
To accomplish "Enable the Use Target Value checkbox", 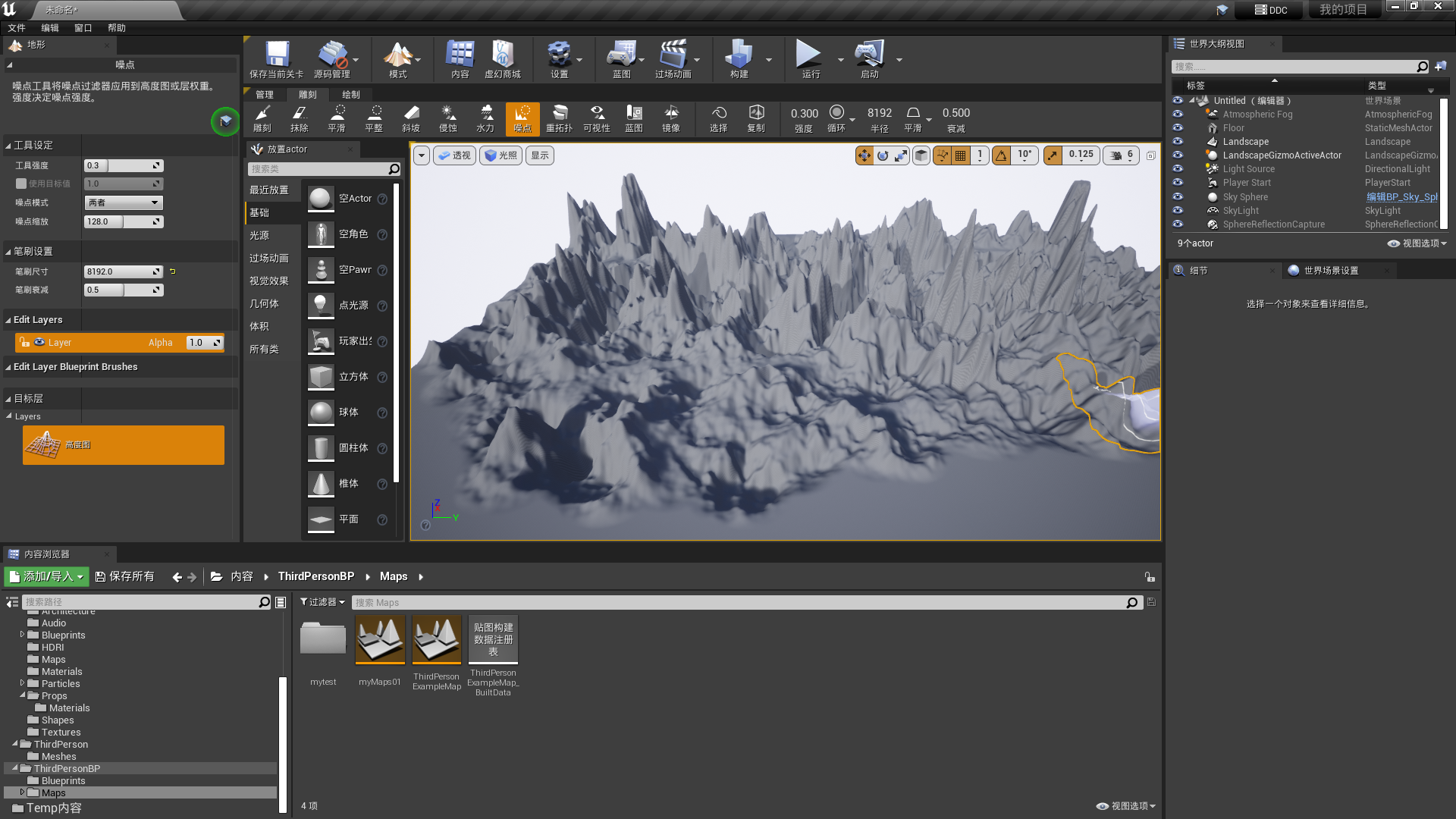I will 21,184.
